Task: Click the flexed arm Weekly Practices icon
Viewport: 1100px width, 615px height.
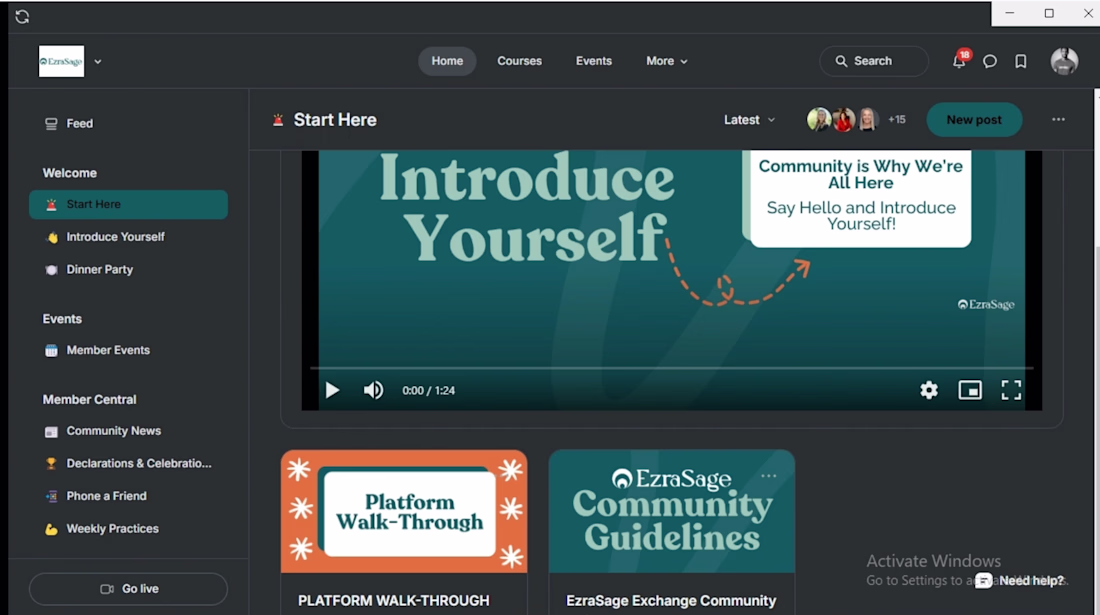Action: (51, 529)
